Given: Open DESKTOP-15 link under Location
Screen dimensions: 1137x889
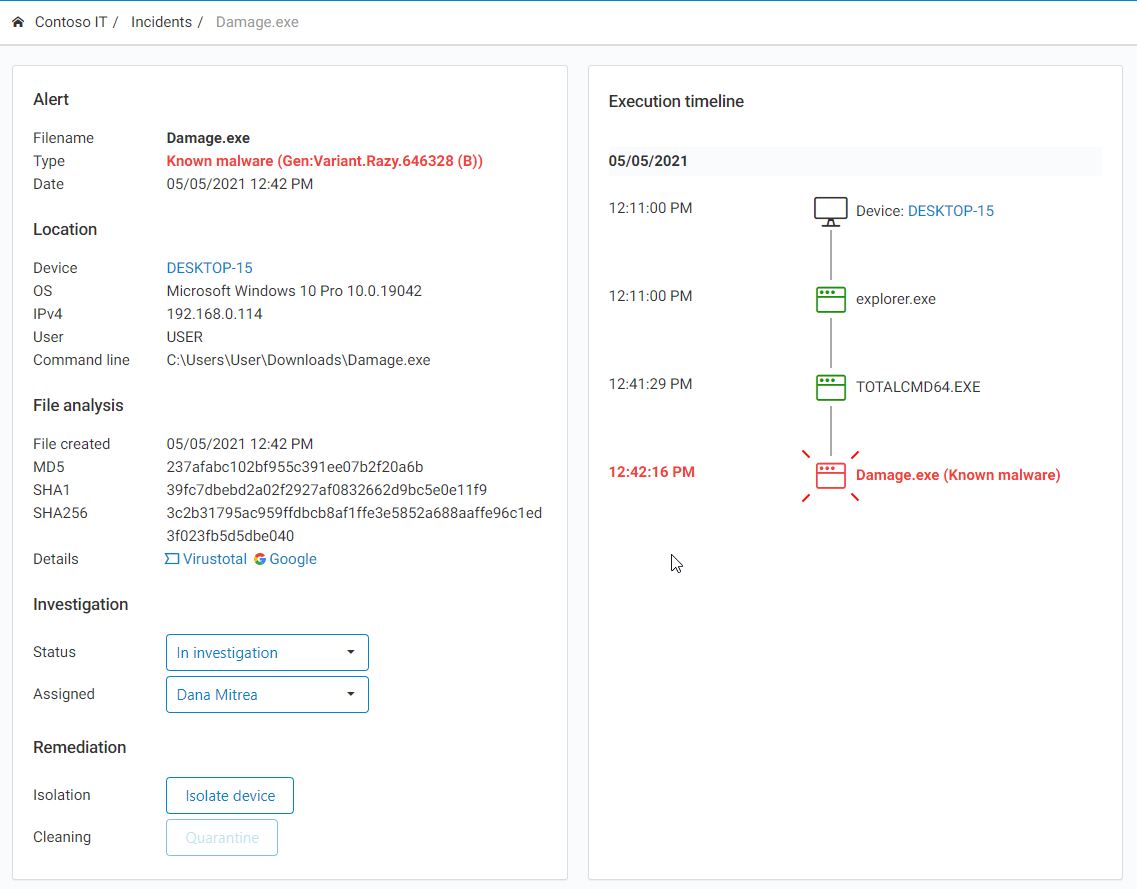Looking at the screenshot, I should pos(210,268).
